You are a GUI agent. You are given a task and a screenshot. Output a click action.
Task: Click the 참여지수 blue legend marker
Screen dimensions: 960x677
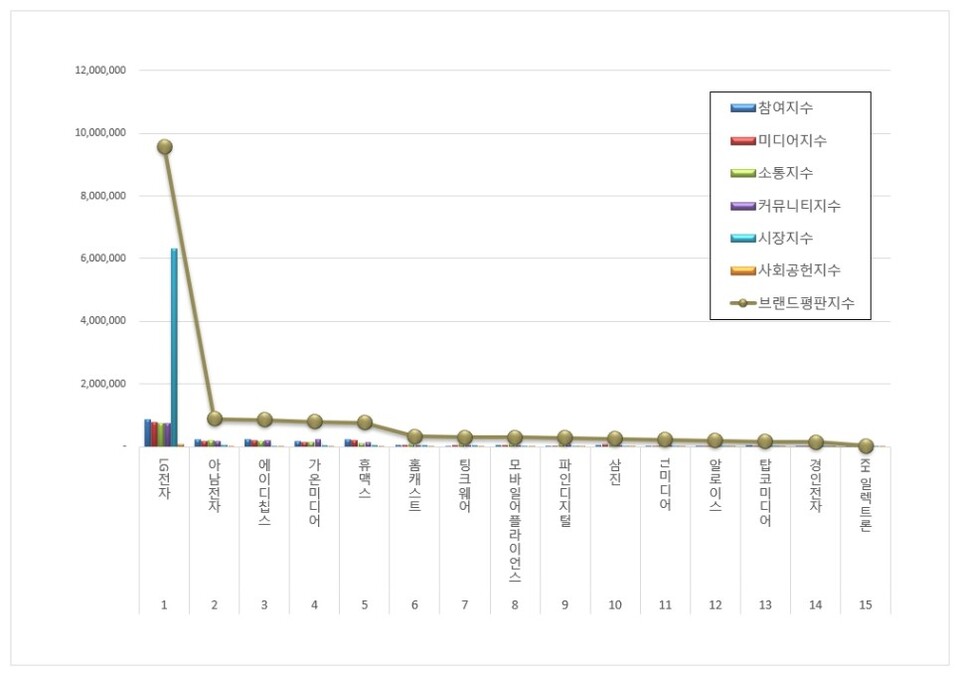tap(743, 108)
